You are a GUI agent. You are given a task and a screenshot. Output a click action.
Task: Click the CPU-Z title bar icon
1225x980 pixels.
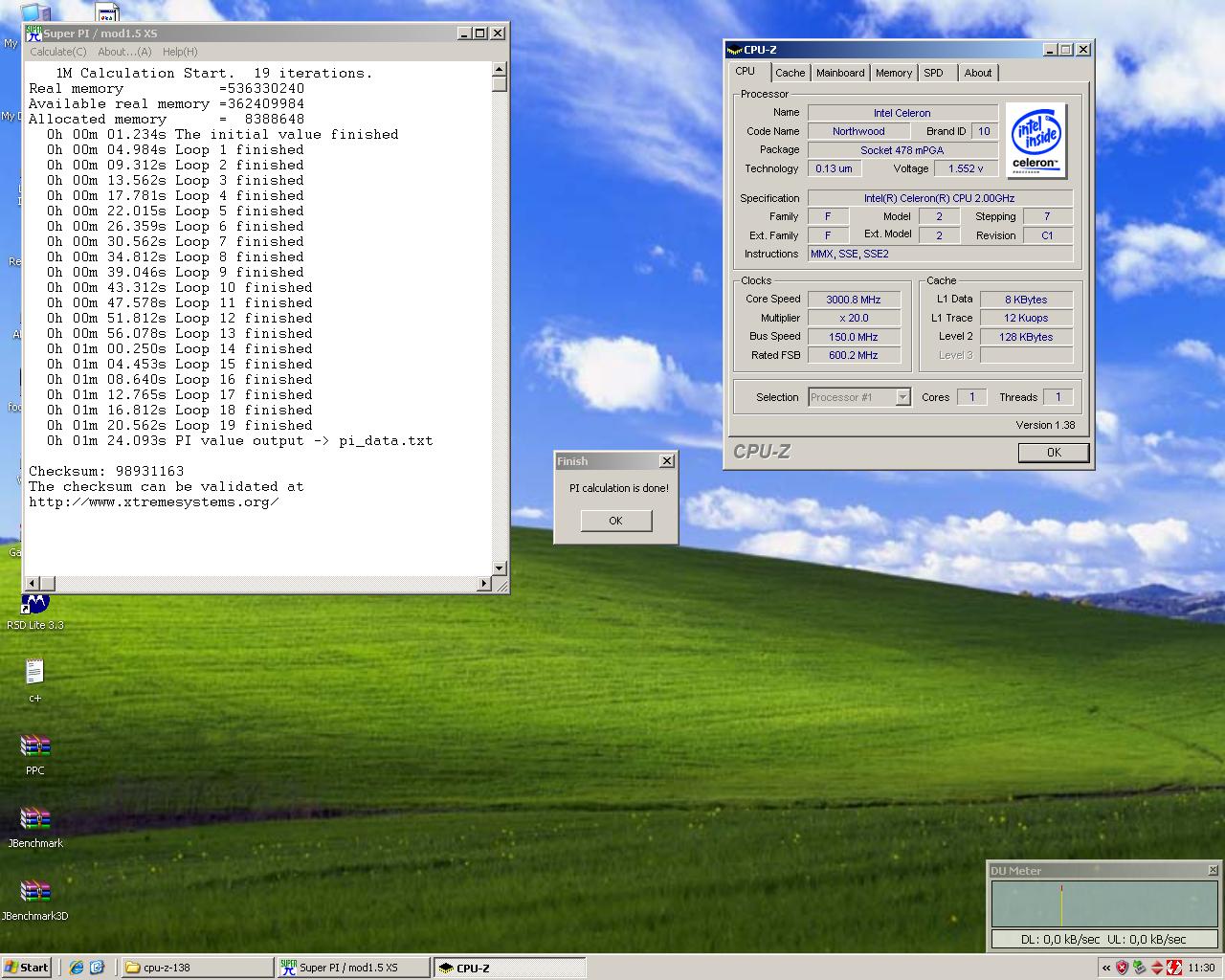pos(734,50)
